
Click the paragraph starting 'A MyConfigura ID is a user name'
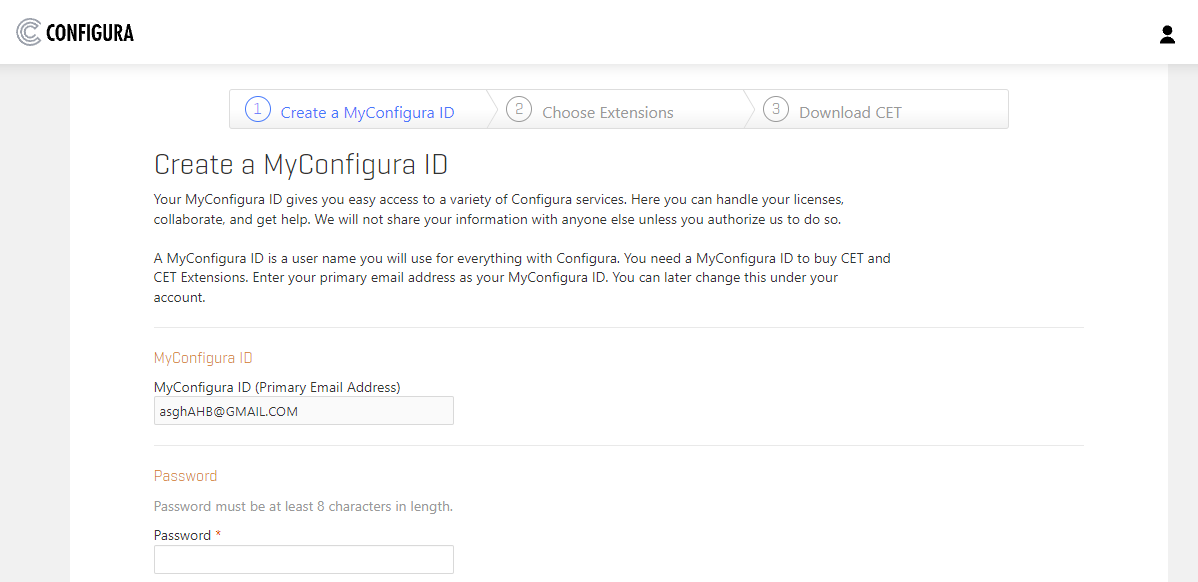pos(522,278)
